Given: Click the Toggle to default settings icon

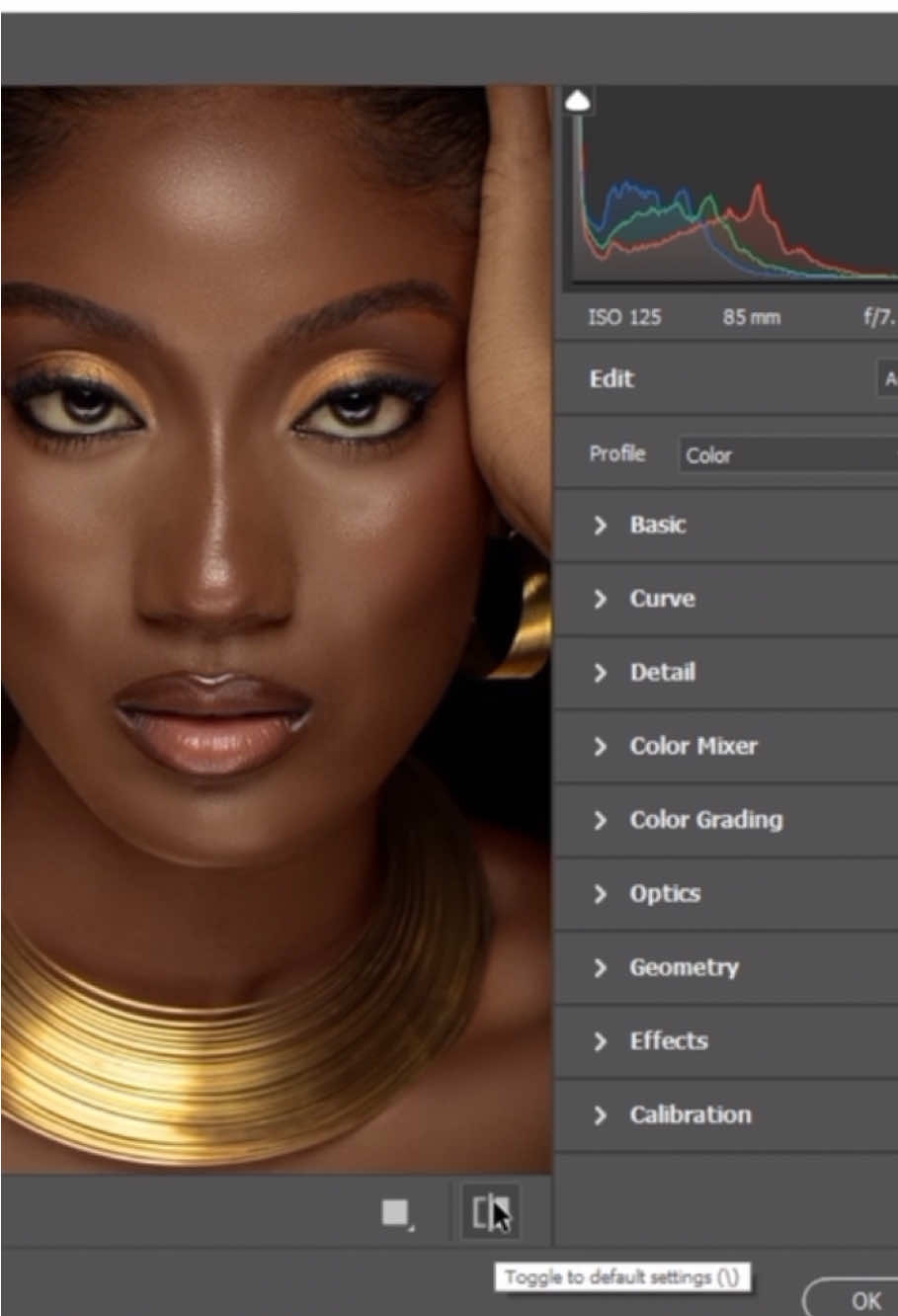Looking at the screenshot, I should [x=490, y=1212].
